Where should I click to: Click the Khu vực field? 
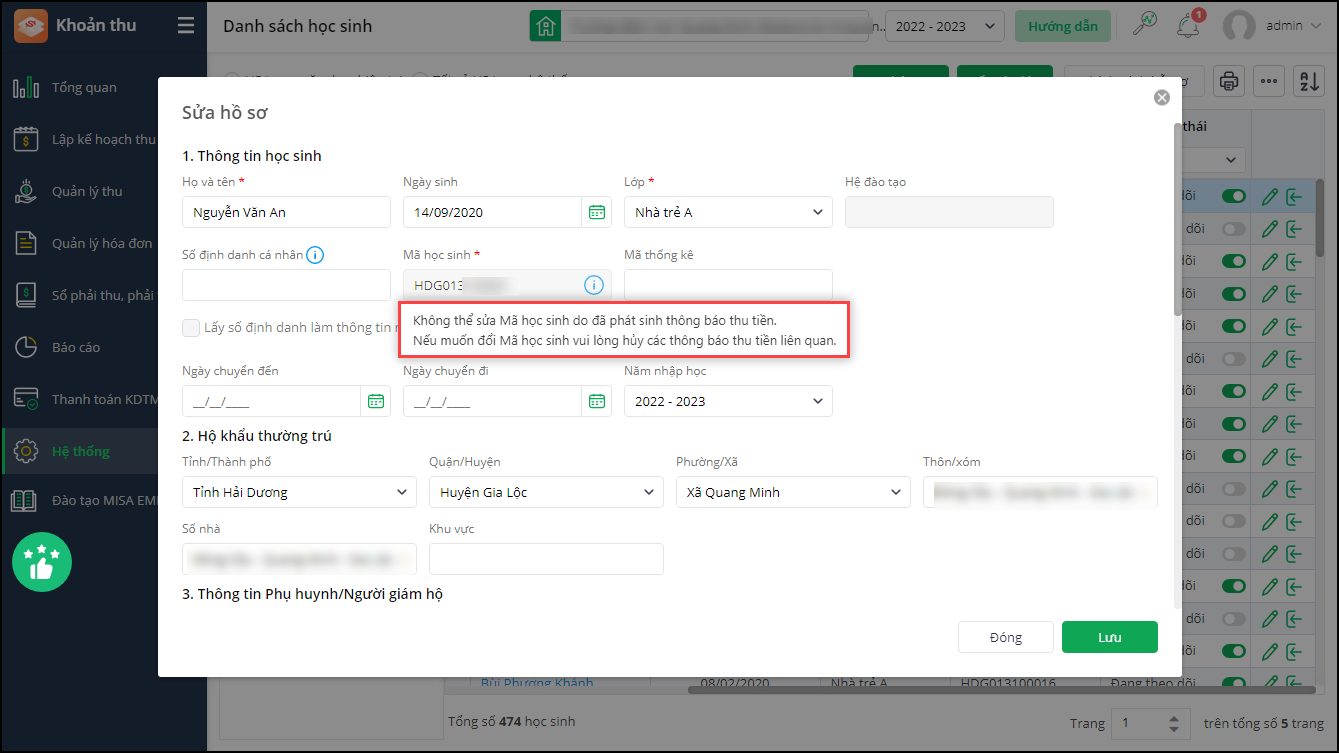(x=546, y=559)
